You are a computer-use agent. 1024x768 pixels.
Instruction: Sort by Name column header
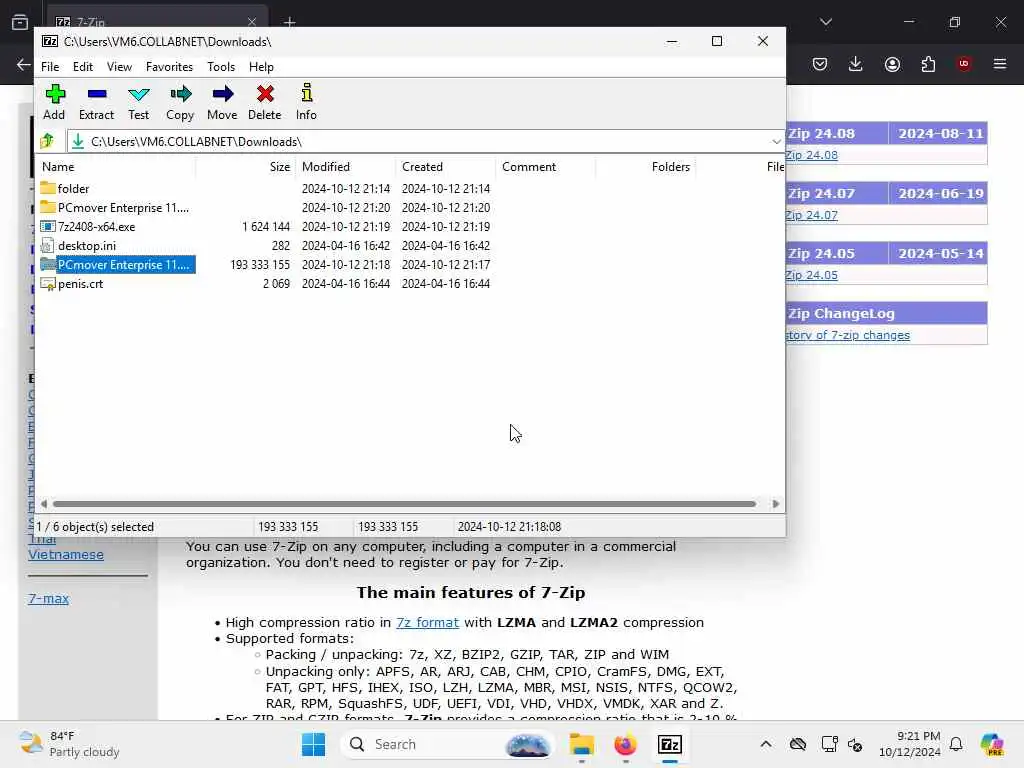click(x=116, y=167)
